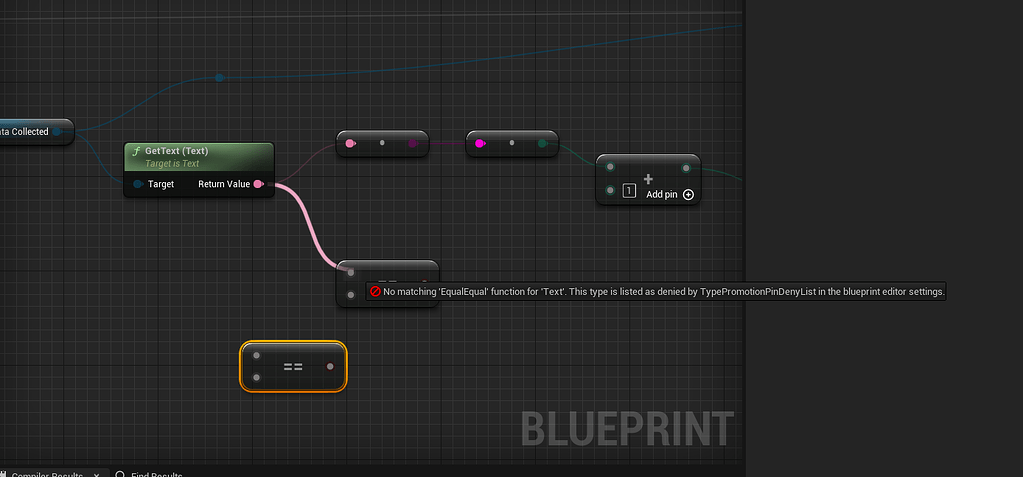Click the pink input pin of first conversion node
The image size is (1023, 477).
[x=349, y=144]
